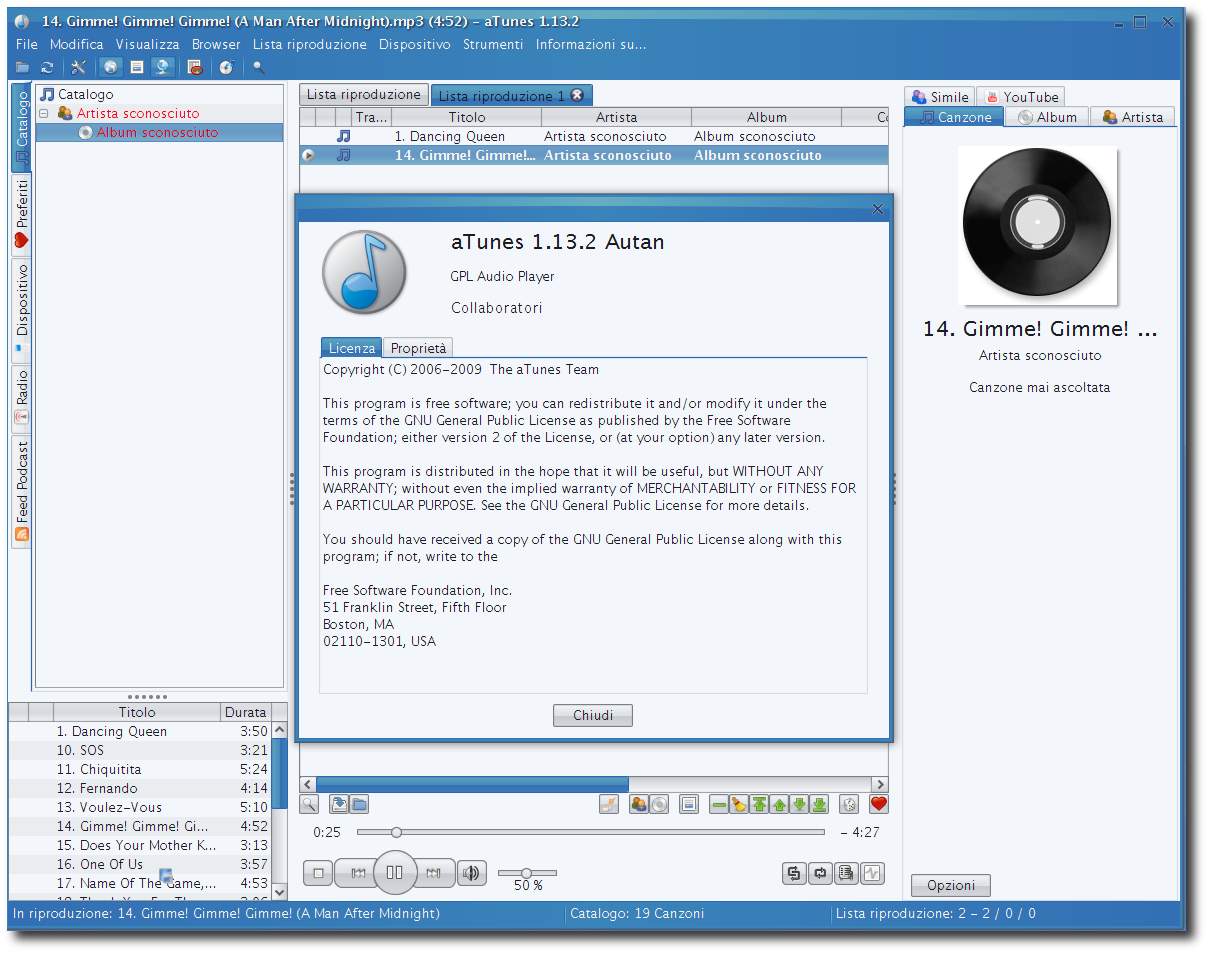1209x954 pixels.
Task: Collapse the Artista sconosciuto tree node
Action: coord(44,114)
